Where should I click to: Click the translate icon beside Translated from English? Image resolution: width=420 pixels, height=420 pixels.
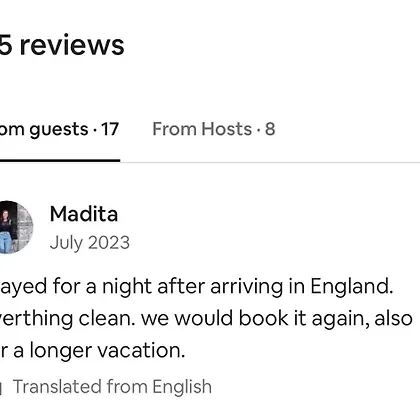click(1, 387)
